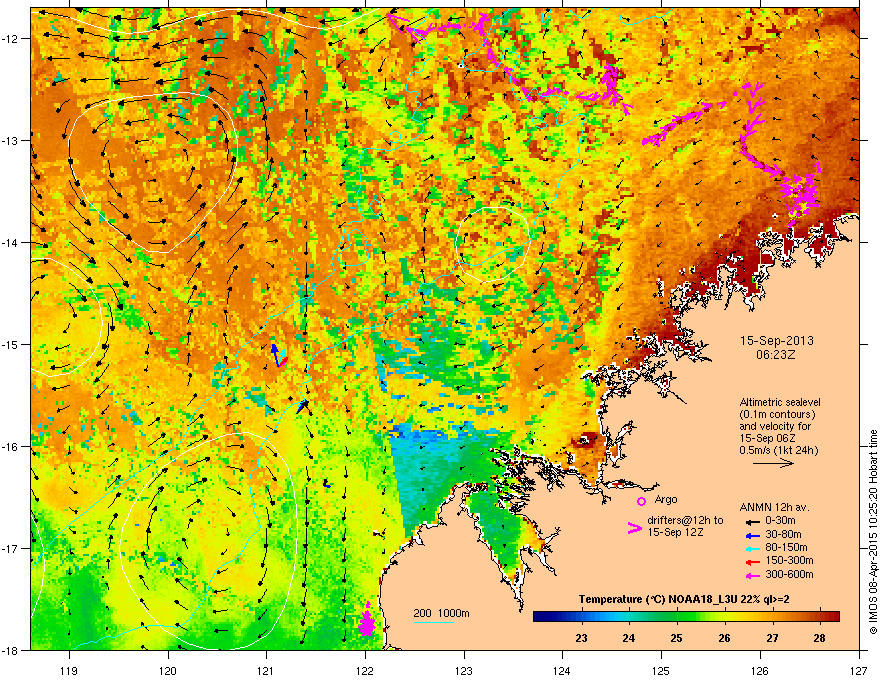The image size is (880, 680).
Task: Click the '15-Sep 12Z' legend text
Action: pos(675,532)
